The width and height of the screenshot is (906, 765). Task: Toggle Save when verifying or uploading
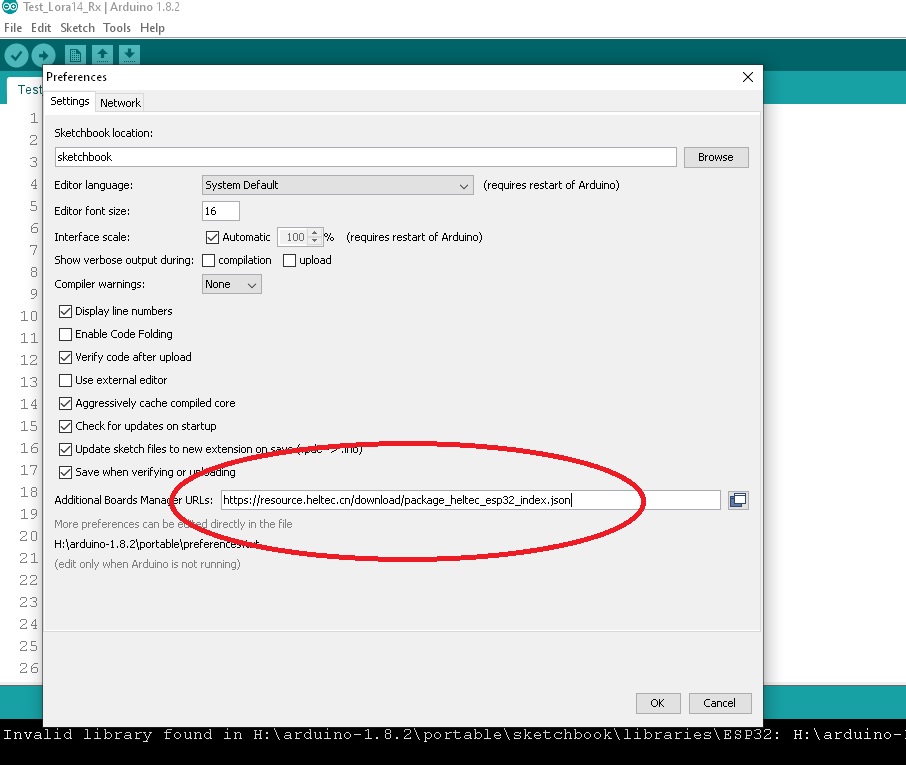[x=65, y=473]
